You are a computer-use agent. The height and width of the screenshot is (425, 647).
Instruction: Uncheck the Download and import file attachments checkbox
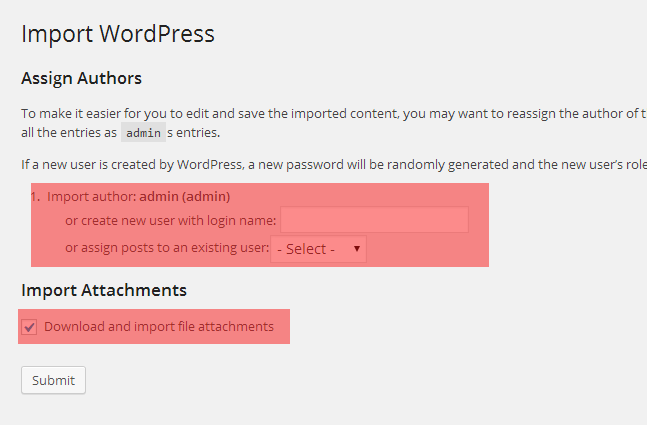29,327
